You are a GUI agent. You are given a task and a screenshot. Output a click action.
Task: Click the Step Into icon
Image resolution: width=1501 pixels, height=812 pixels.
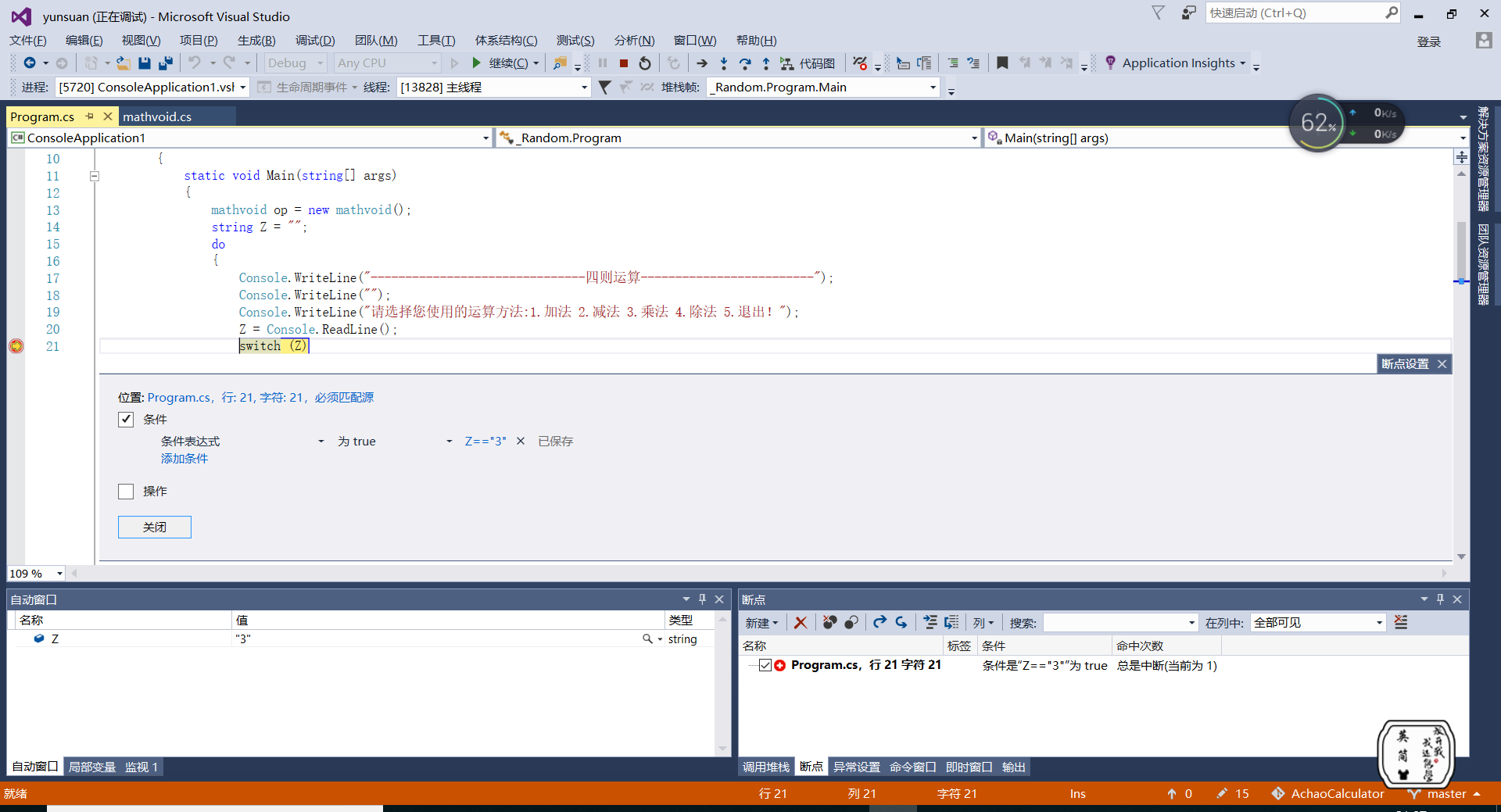[x=724, y=63]
